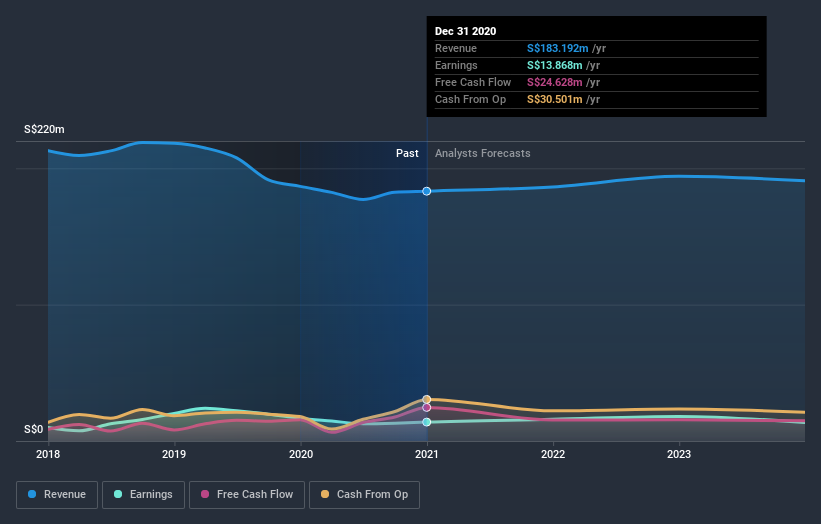Viewport: 821px width, 524px height.
Task: Toggle the Revenue legend button
Action: coord(57,495)
